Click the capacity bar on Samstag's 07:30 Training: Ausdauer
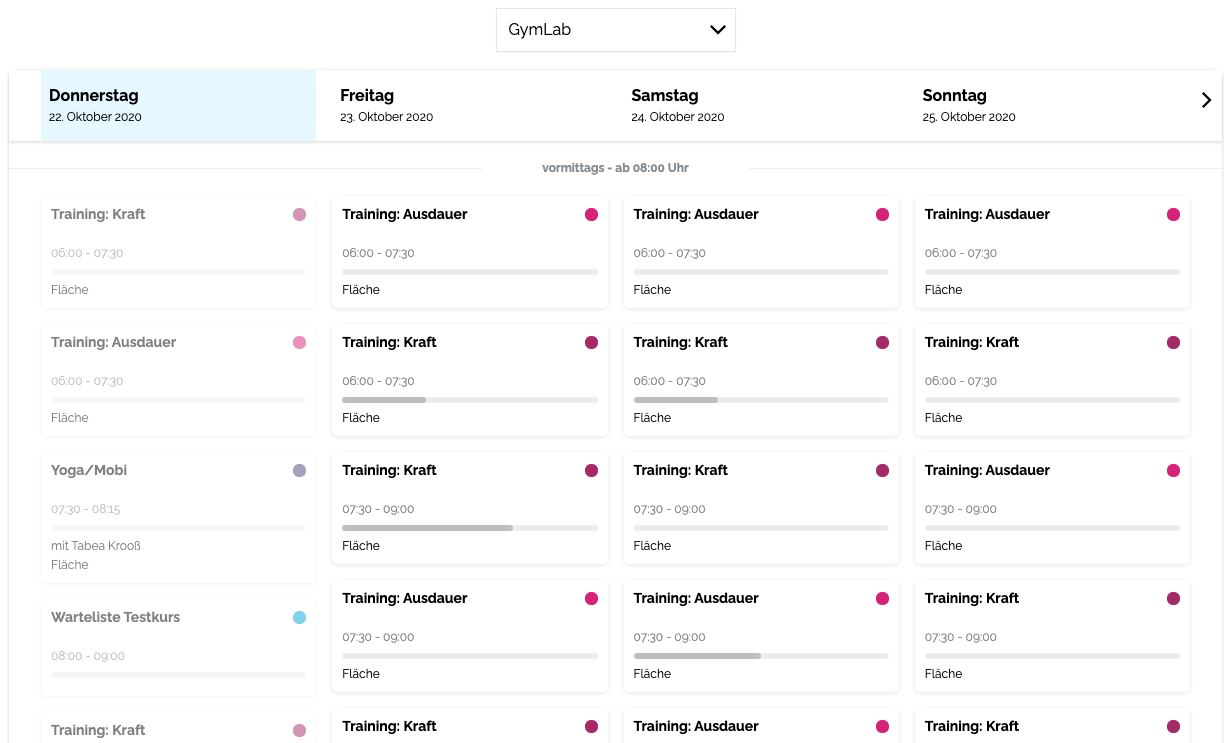This screenshot has height=743, width=1232. 761,656
